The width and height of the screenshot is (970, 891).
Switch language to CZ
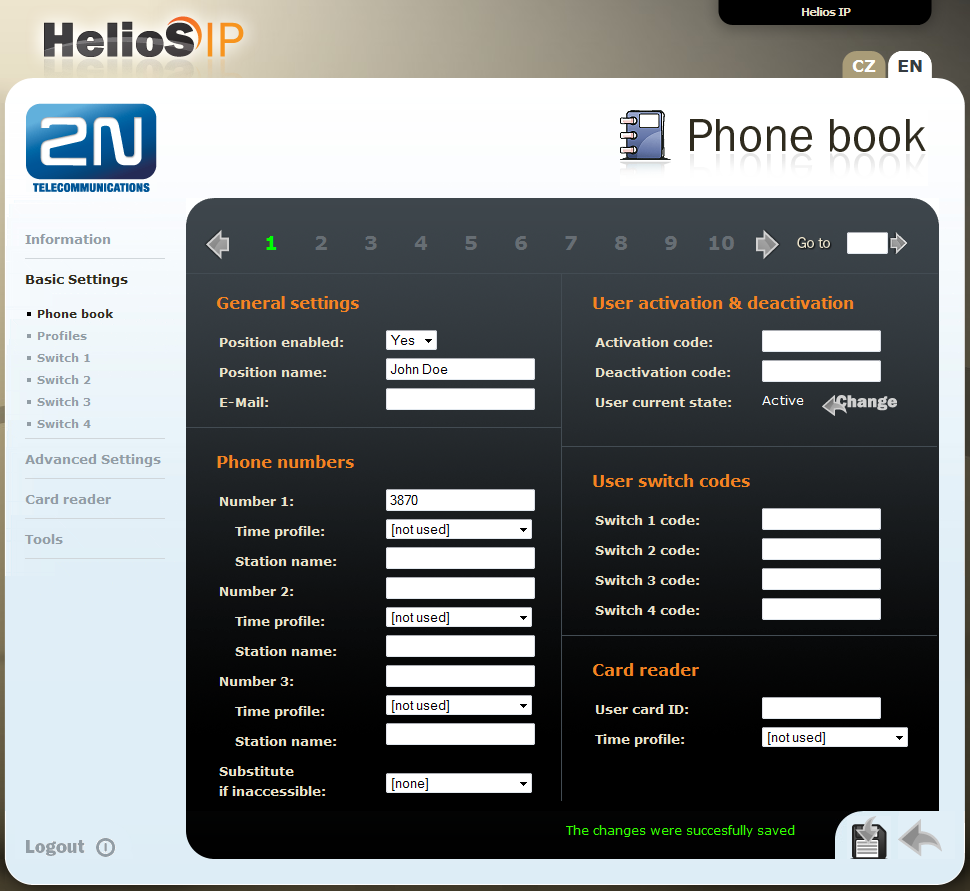click(864, 66)
